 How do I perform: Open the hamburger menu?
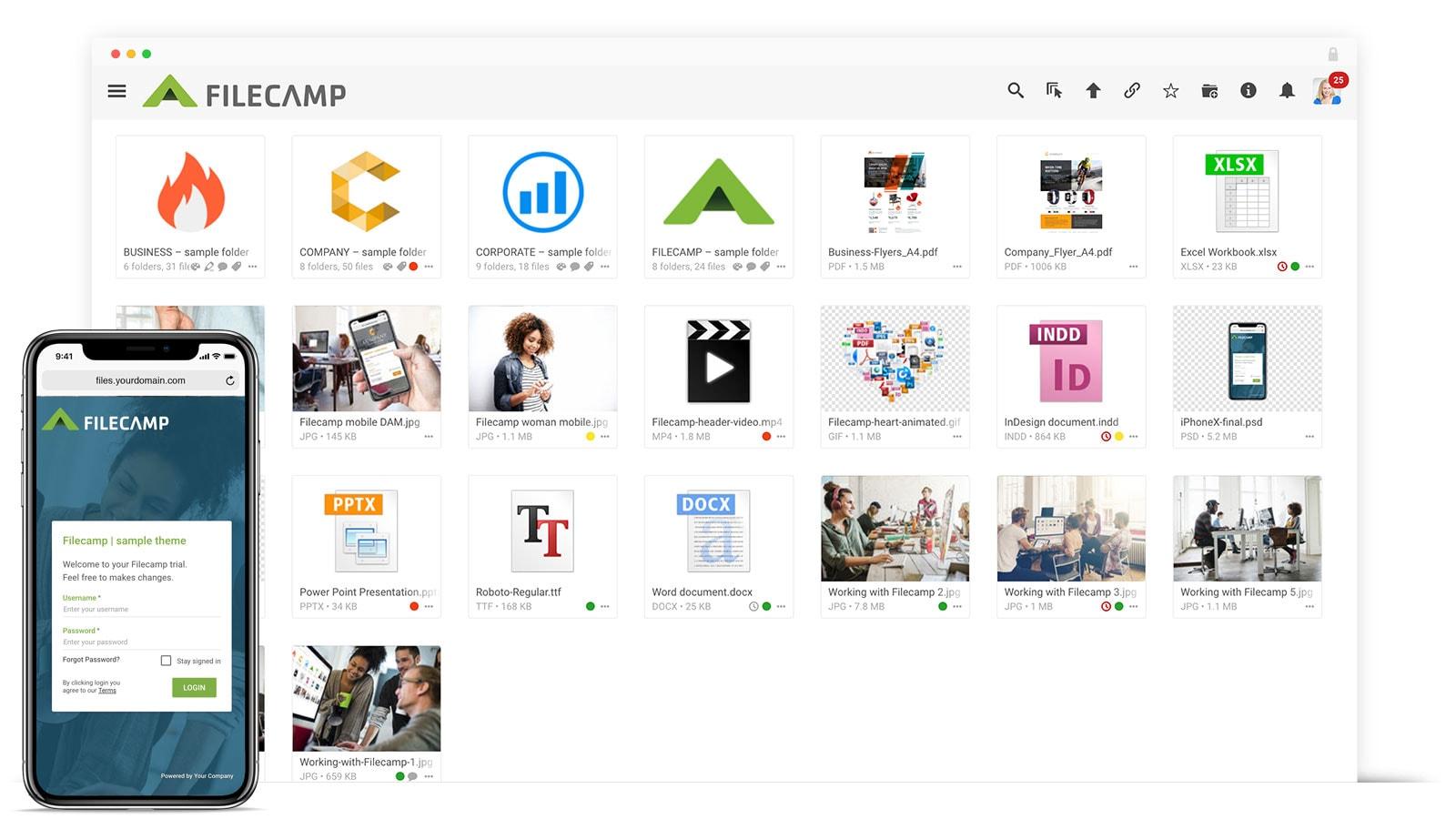click(116, 91)
